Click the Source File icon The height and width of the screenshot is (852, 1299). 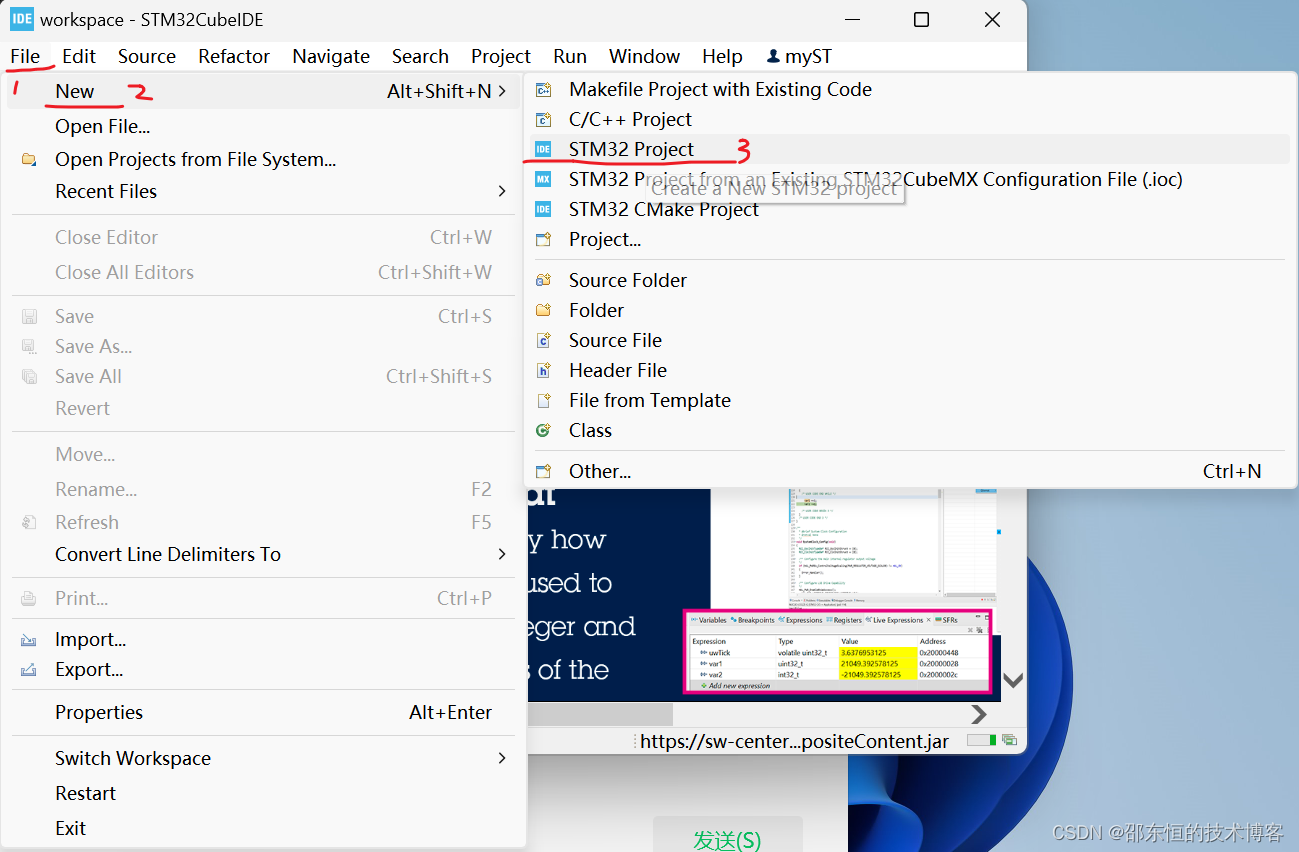click(x=543, y=340)
